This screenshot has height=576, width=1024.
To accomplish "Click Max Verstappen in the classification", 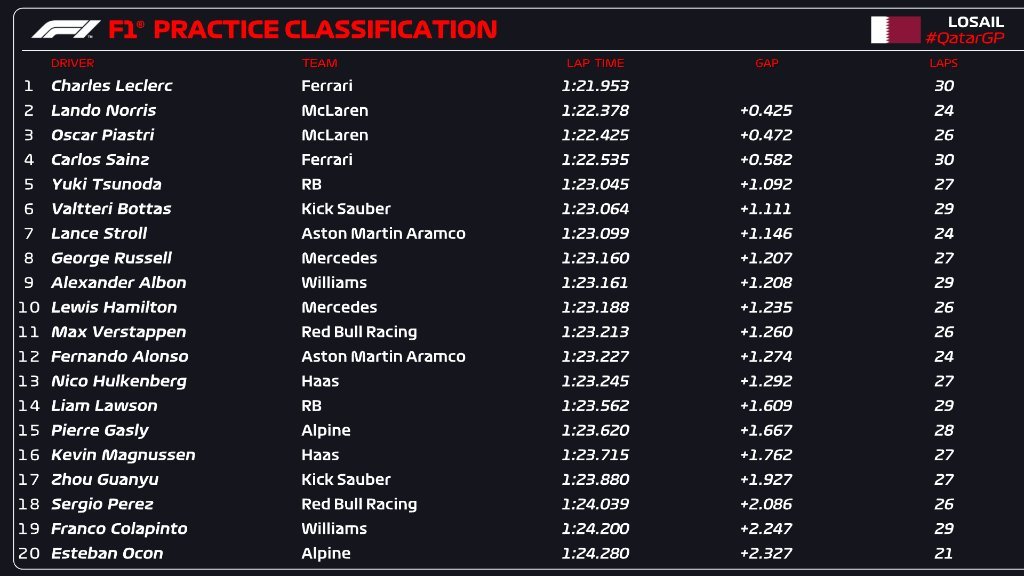I will click(118, 332).
